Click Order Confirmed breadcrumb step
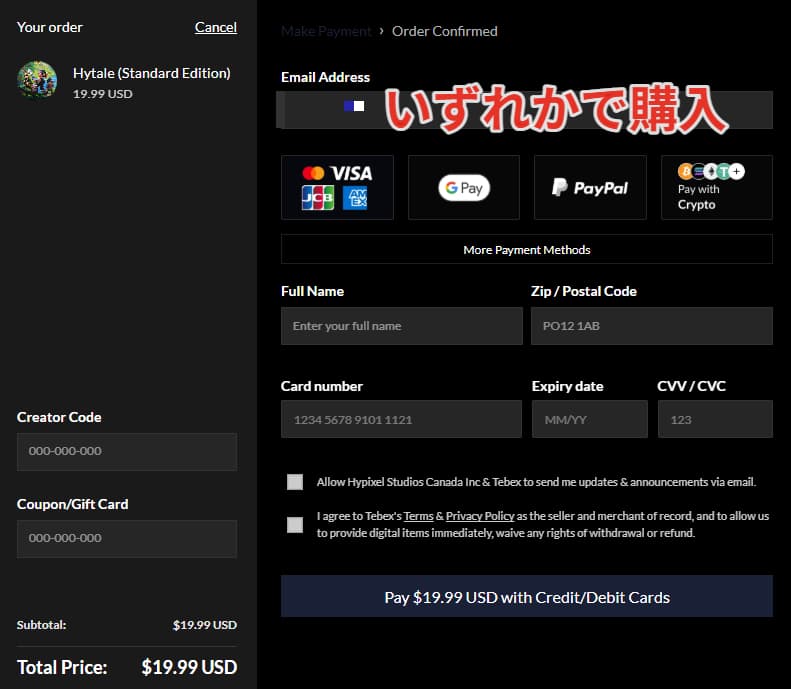The image size is (791, 689). click(444, 31)
